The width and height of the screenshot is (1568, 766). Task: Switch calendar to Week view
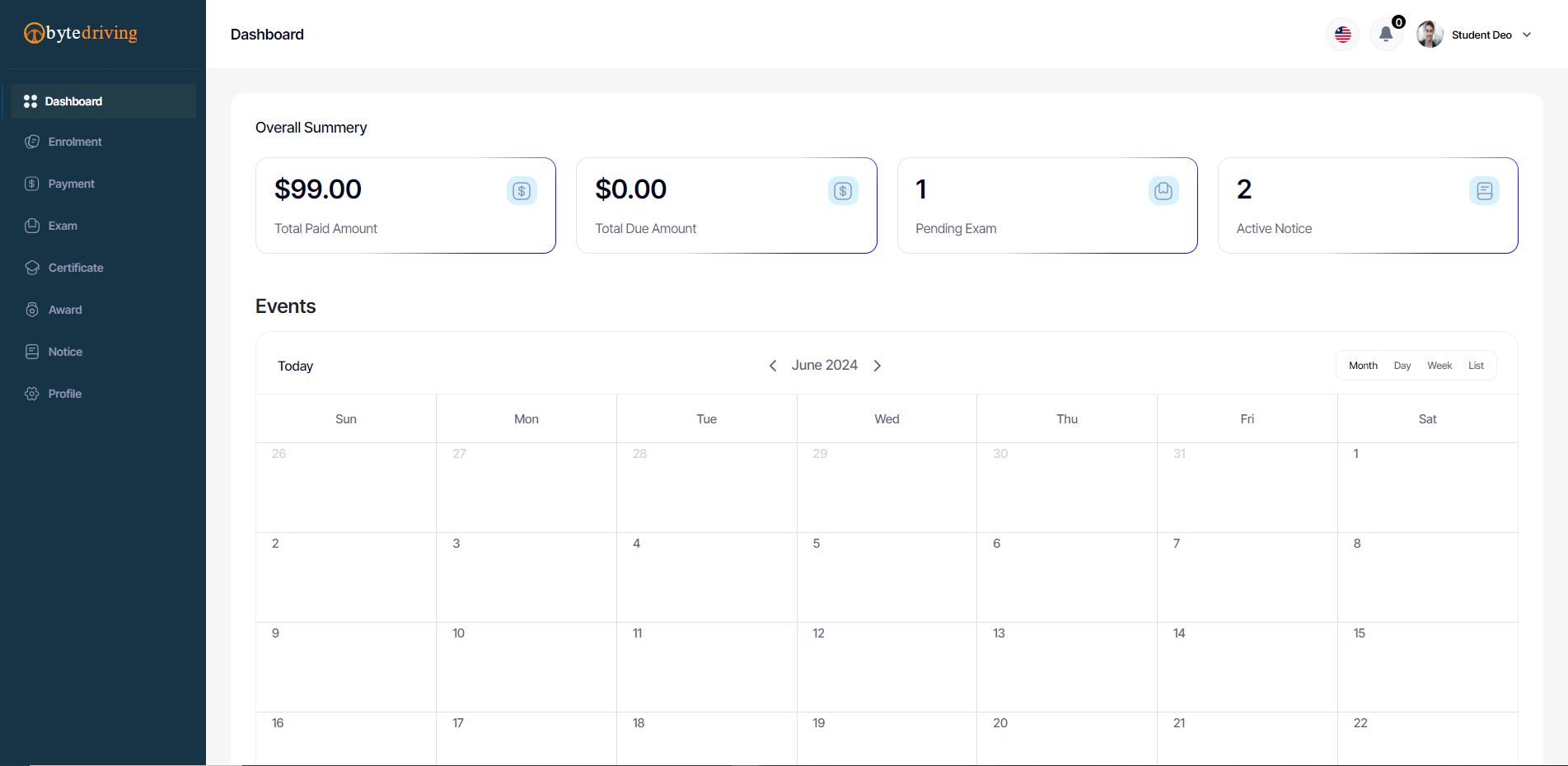click(x=1439, y=366)
